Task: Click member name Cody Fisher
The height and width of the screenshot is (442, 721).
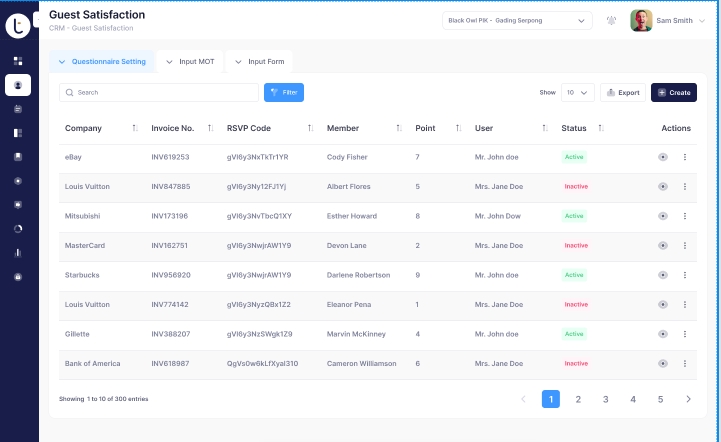Action: [x=347, y=157]
